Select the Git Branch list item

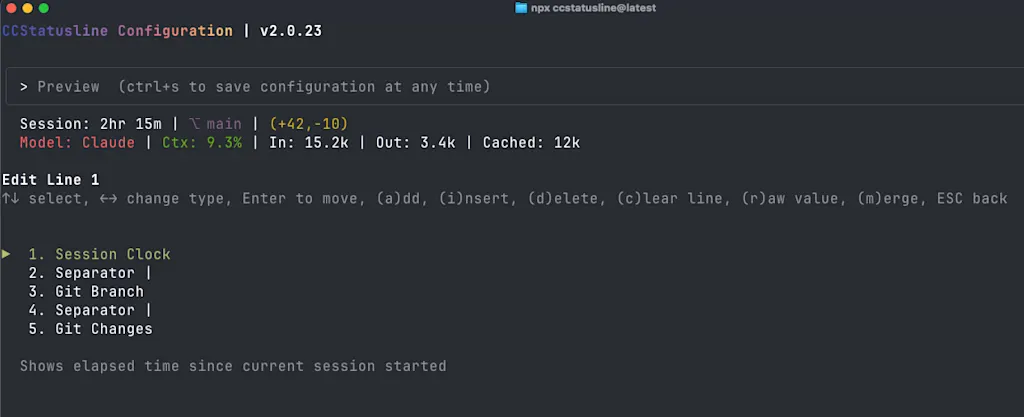(86, 291)
